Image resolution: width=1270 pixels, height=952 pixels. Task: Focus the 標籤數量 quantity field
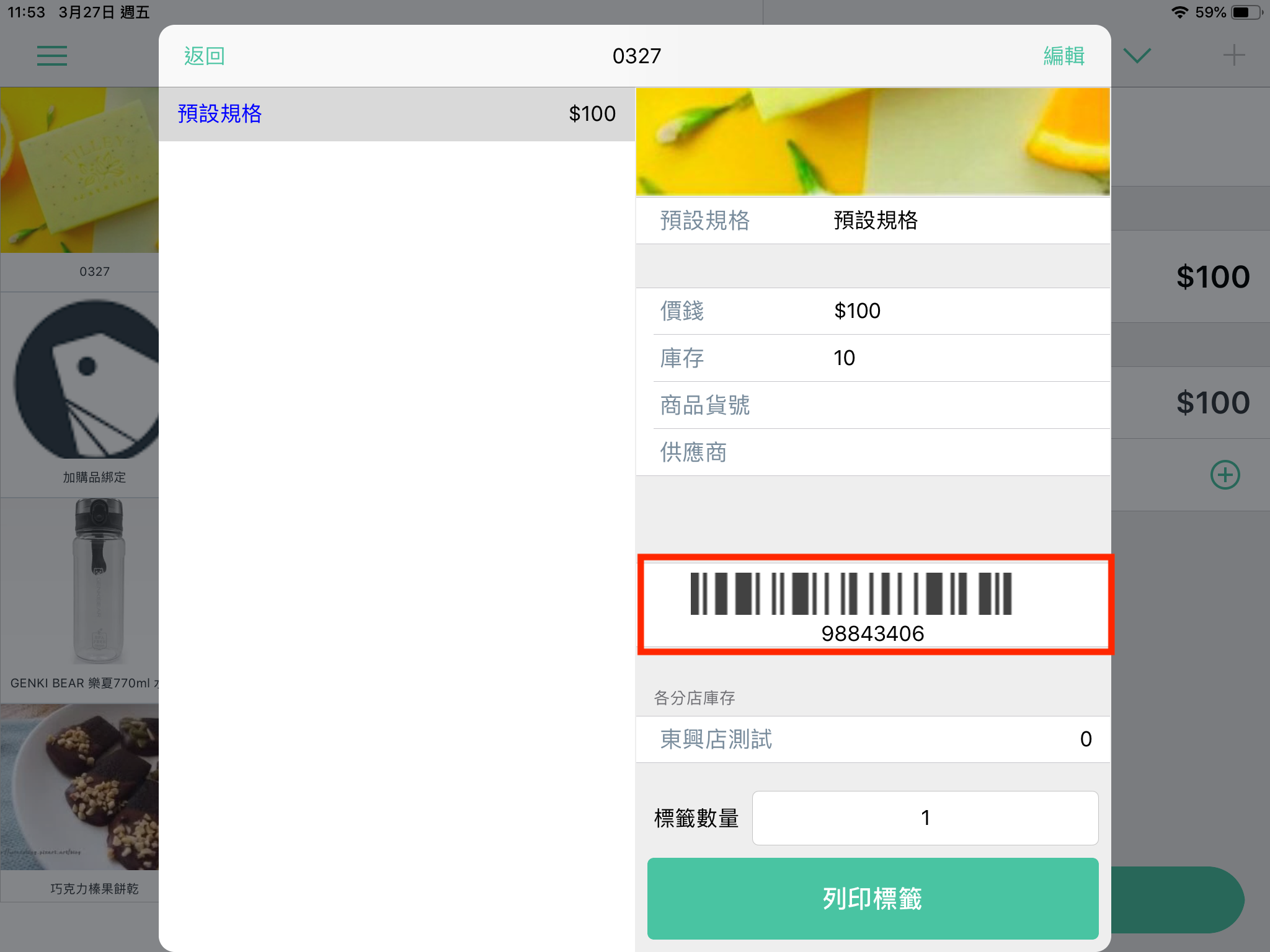pyautogui.click(x=925, y=818)
